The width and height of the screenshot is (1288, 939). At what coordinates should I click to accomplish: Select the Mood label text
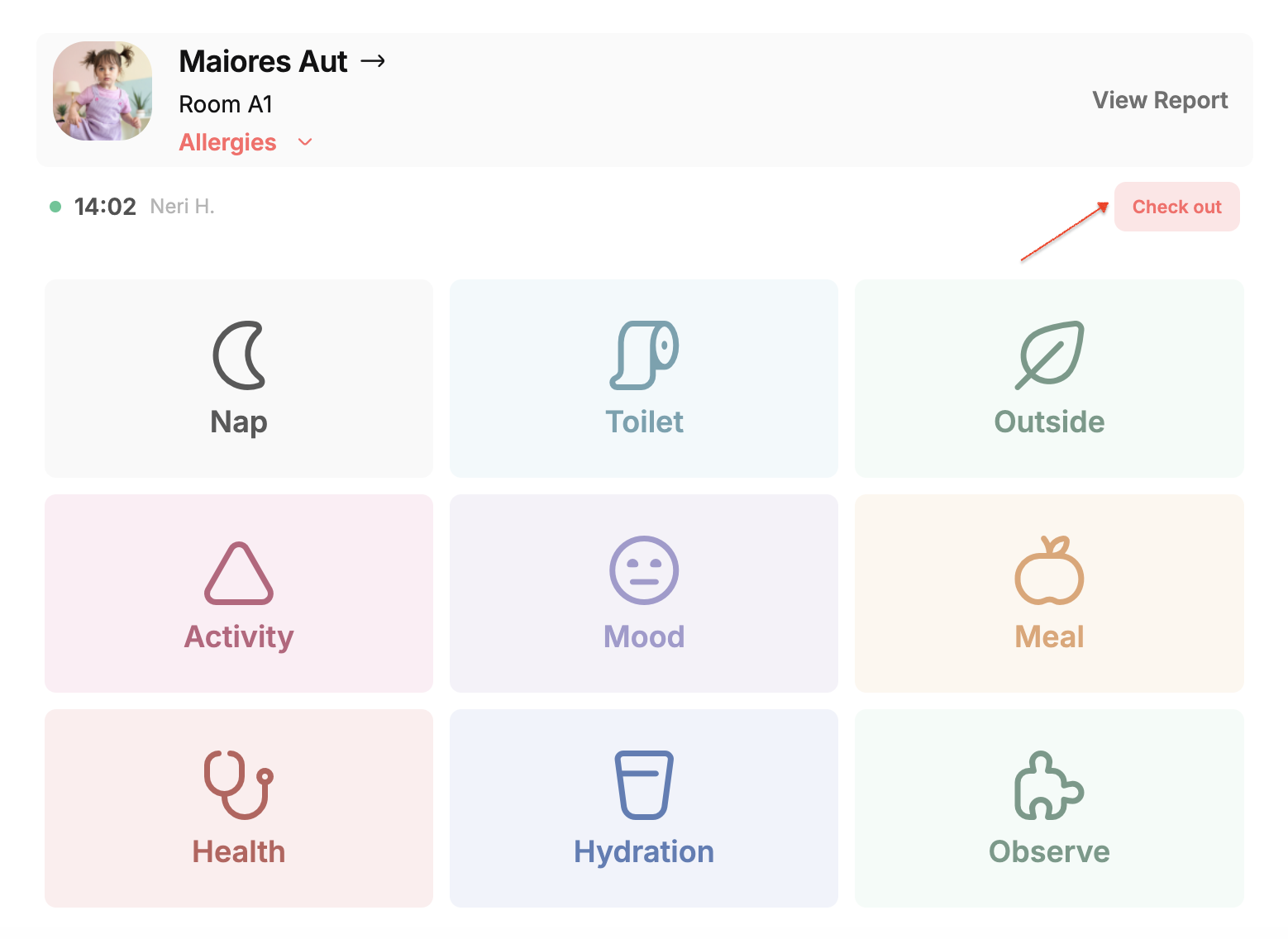click(x=644, y=636)
